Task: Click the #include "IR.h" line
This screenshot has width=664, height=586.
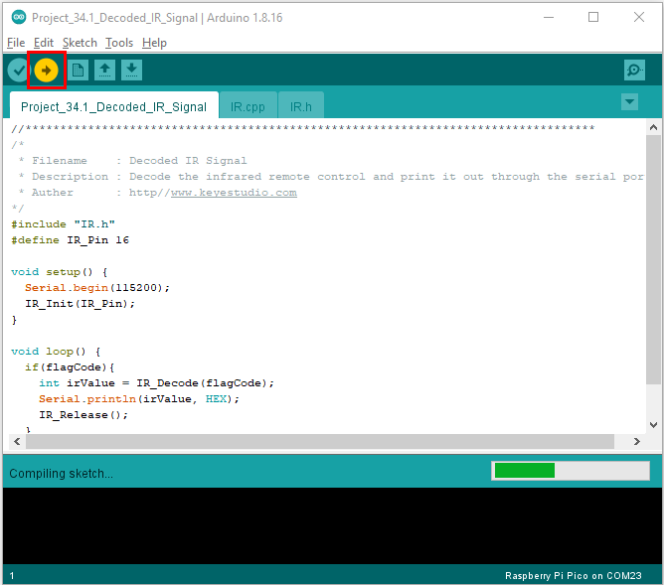Action: coord(63,224)
